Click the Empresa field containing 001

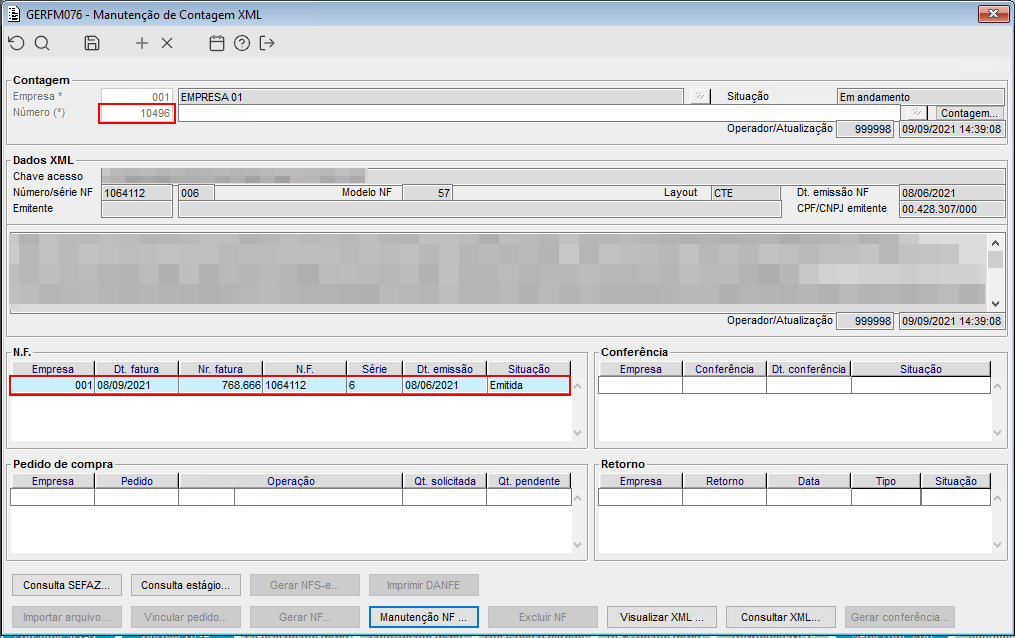tap(137, 96)
